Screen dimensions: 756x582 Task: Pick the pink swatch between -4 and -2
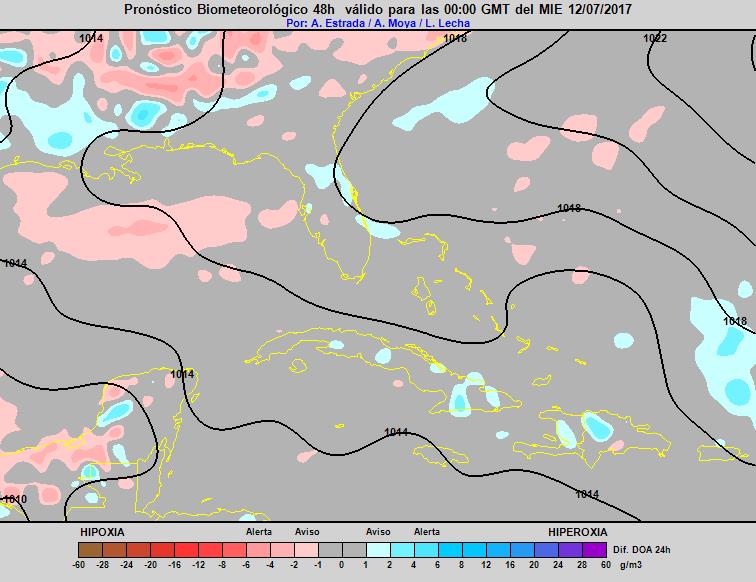pos(283,550)
